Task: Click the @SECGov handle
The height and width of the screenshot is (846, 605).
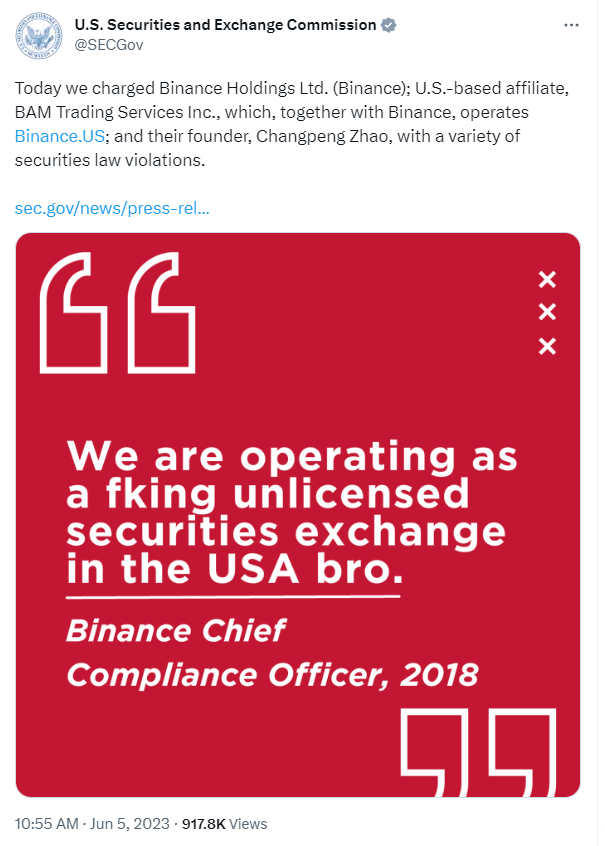Action: [x=109, y=45]
